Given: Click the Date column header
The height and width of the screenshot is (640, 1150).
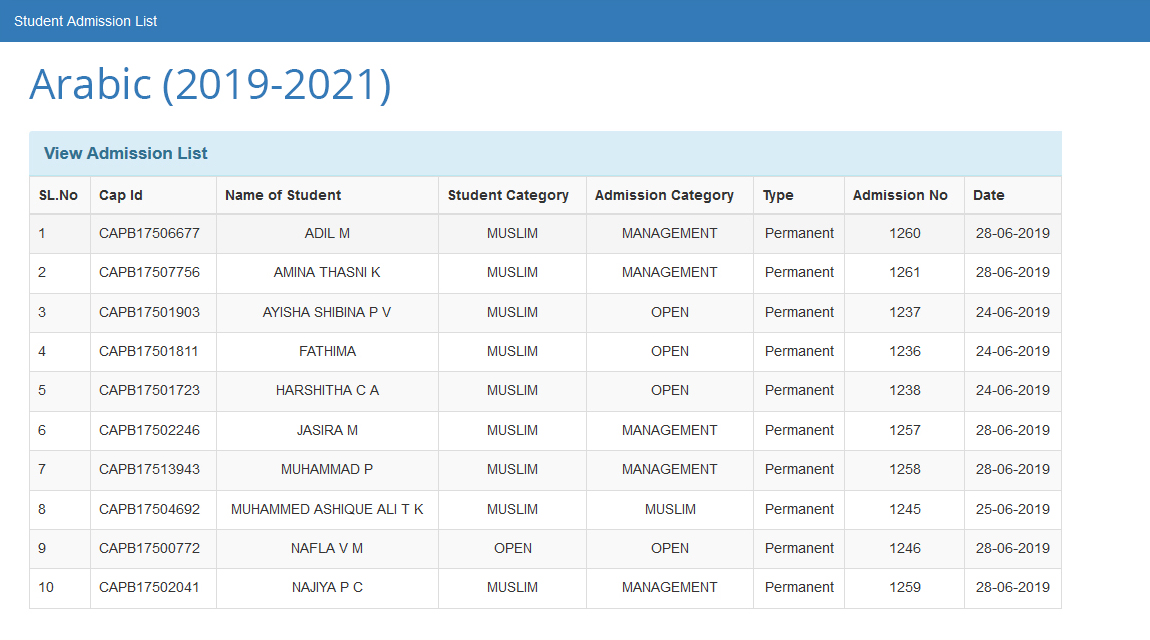Looking at the screenshot, I should click(x=988, y=195).
